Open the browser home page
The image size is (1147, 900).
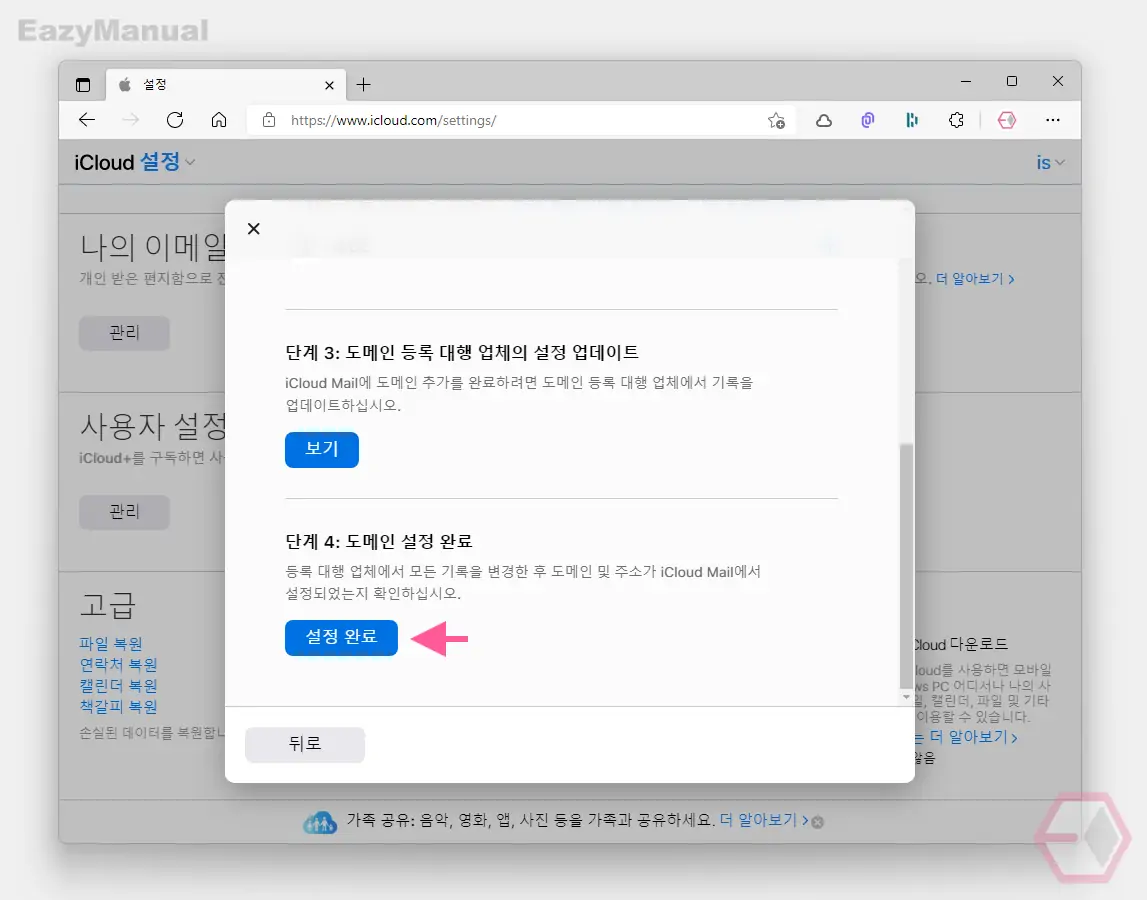click(x=219, y=120)
